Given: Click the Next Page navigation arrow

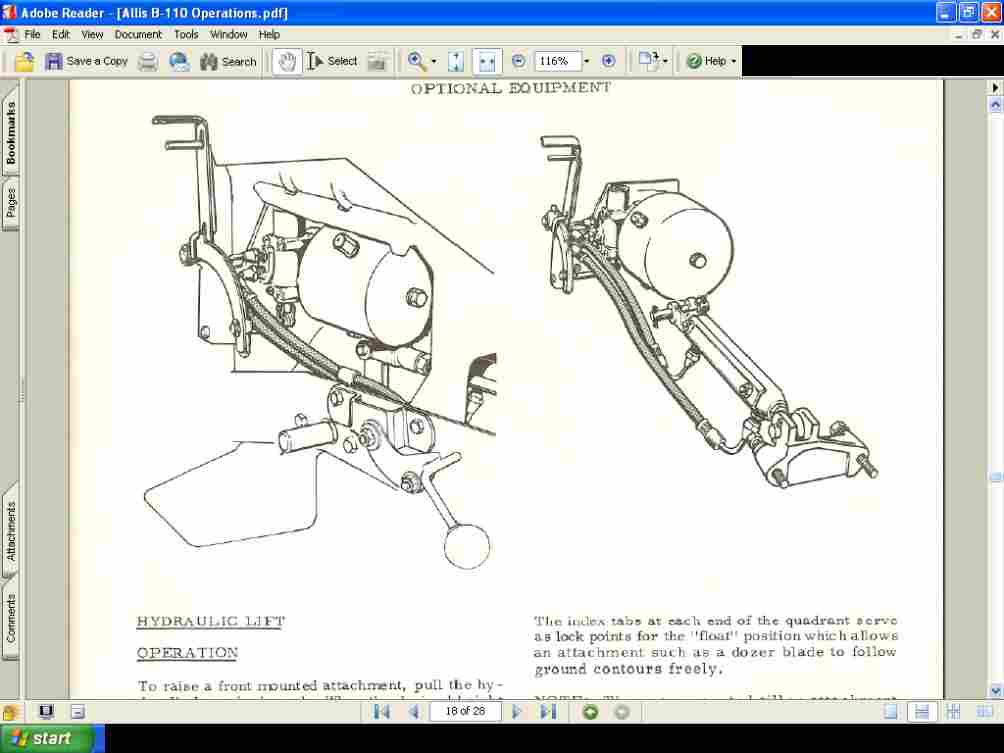Looking at the screenshot, I should tap(517, 711).
